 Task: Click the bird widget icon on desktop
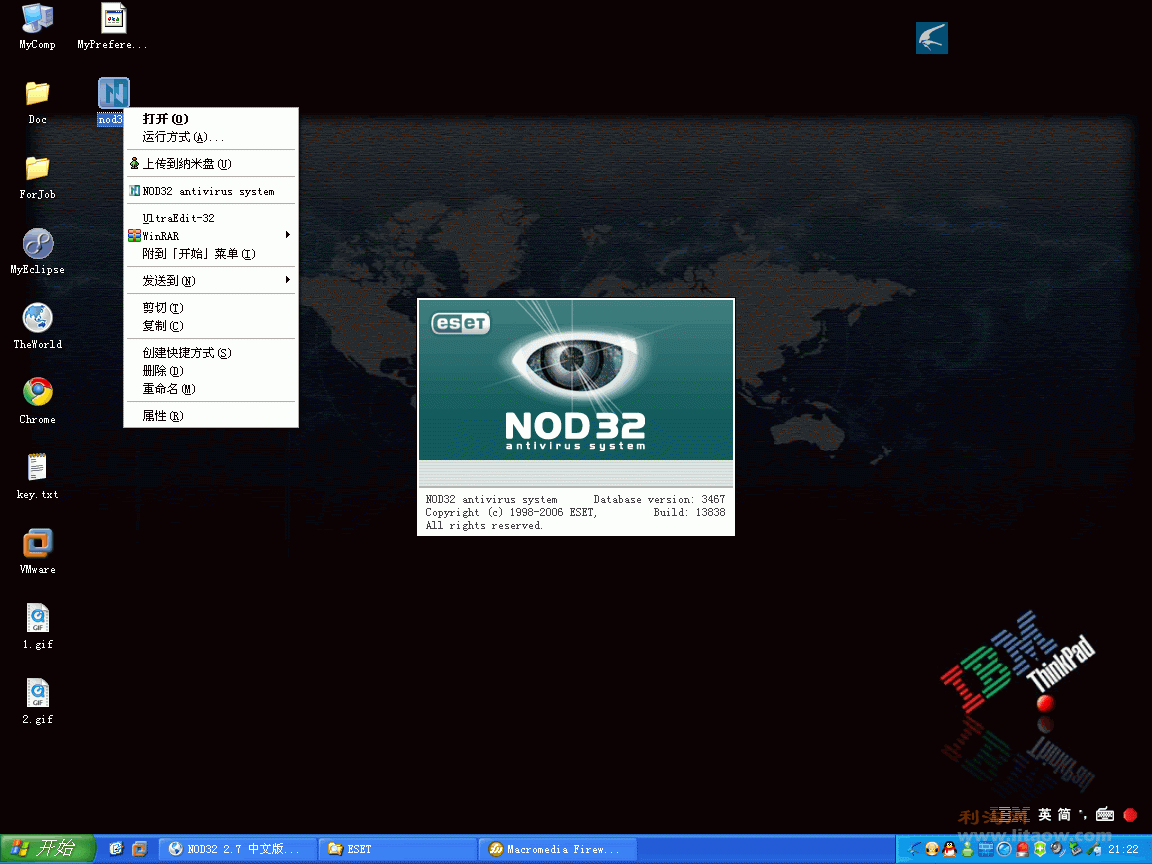click(932, 38)
